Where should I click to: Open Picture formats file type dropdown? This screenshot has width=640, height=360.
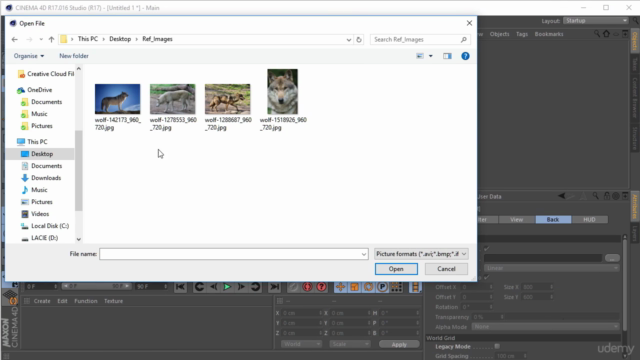pyautogui.click(x=421, y=254)
